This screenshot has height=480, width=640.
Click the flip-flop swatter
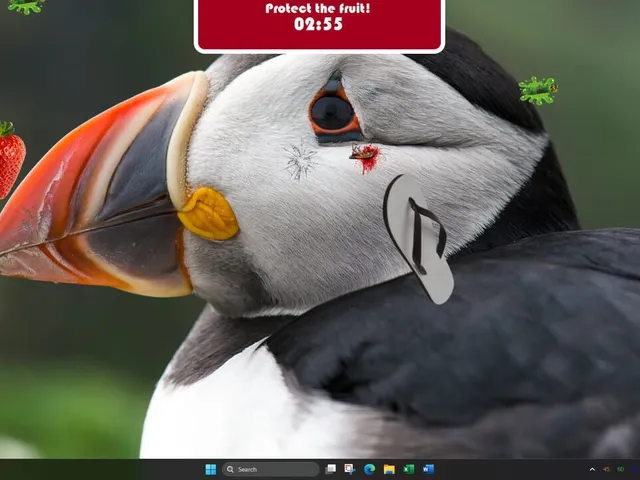coord(418,239)
